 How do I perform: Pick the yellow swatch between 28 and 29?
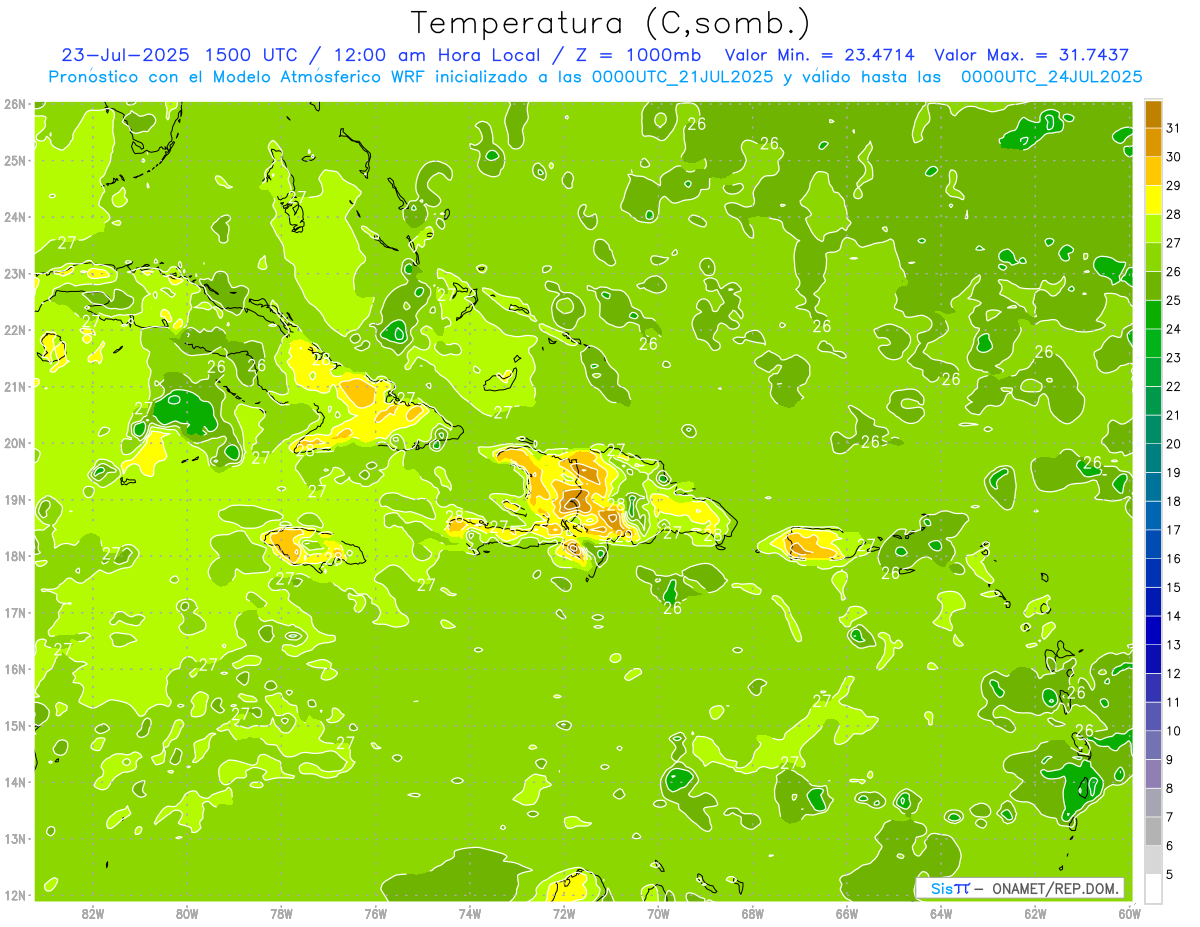coord(1153,200)
